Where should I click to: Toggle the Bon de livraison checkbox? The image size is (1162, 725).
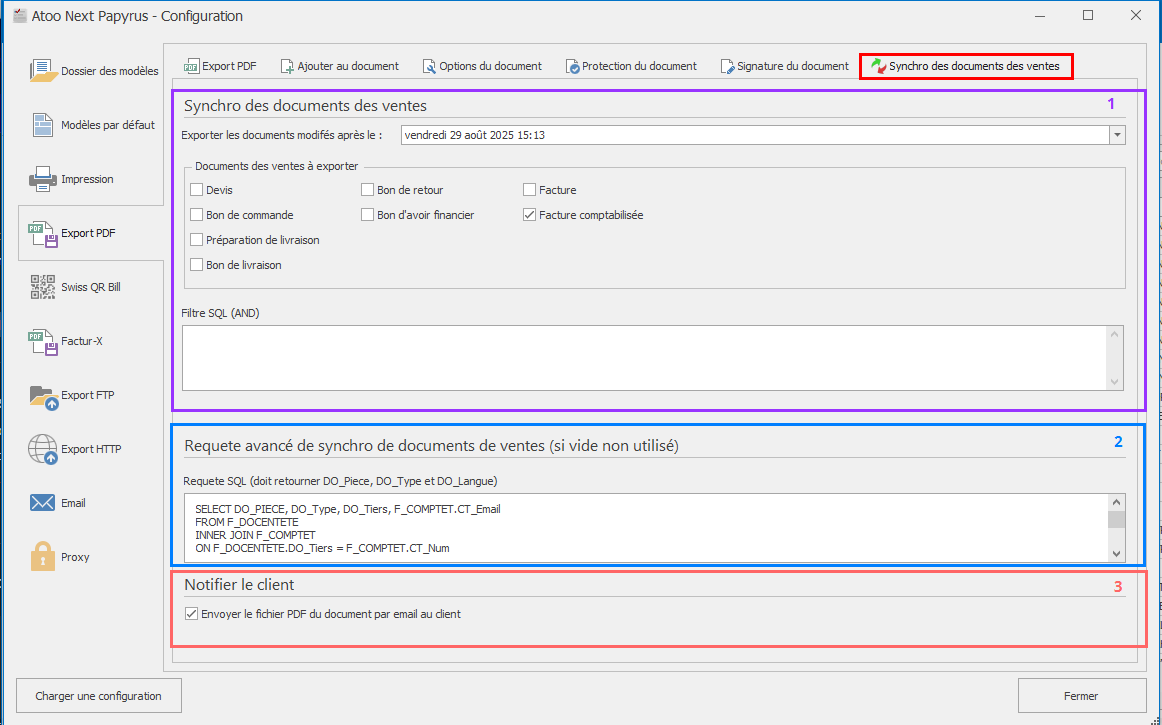(x=197, y=265)
